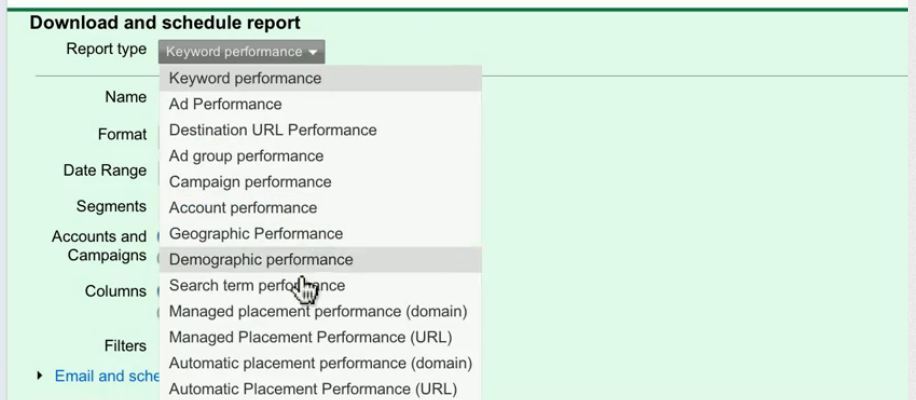Select Automatic Placement Performance (URL)

(x=320, y=388)
